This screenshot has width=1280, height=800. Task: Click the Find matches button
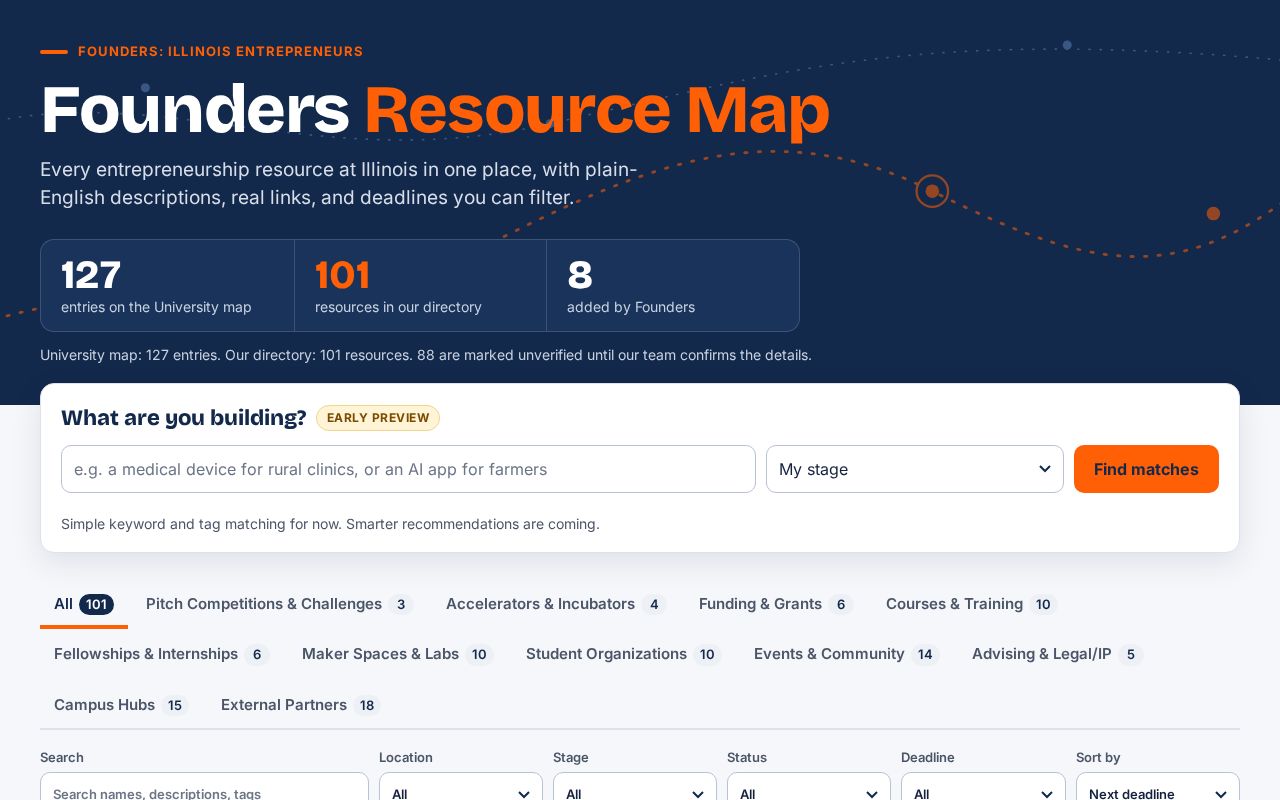(1146, 469)
